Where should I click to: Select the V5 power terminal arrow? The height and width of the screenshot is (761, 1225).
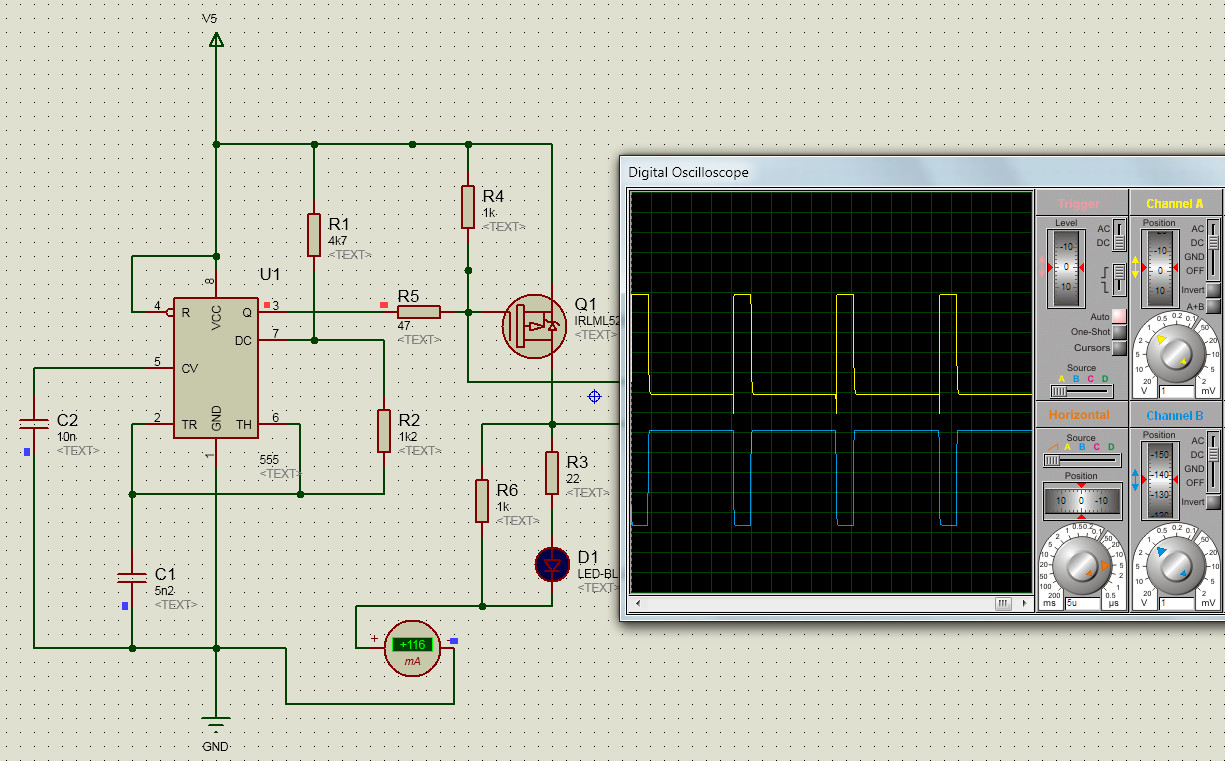pyautogui.click(x=215, y=40)
